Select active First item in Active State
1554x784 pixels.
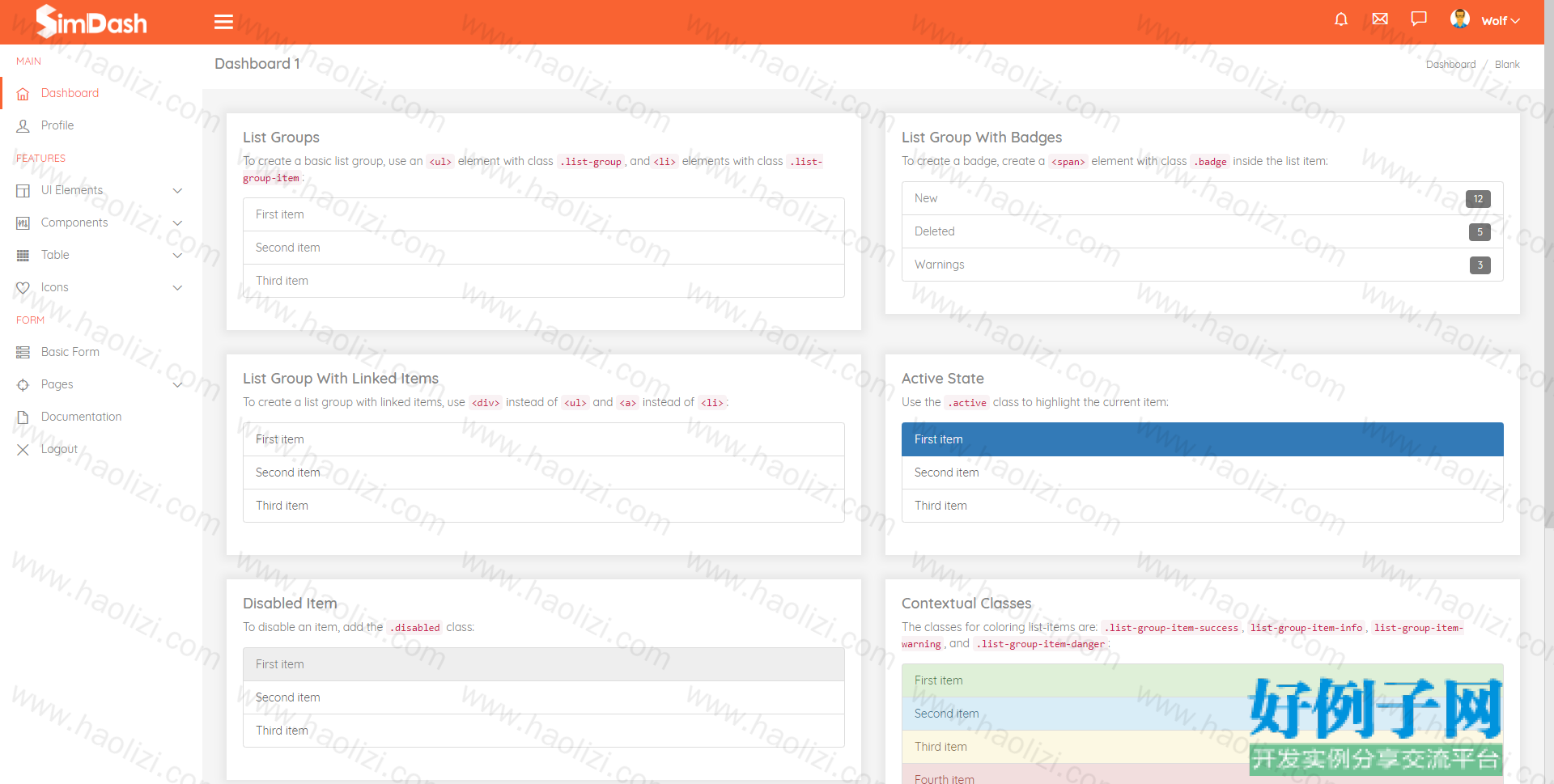(1202, 439)
